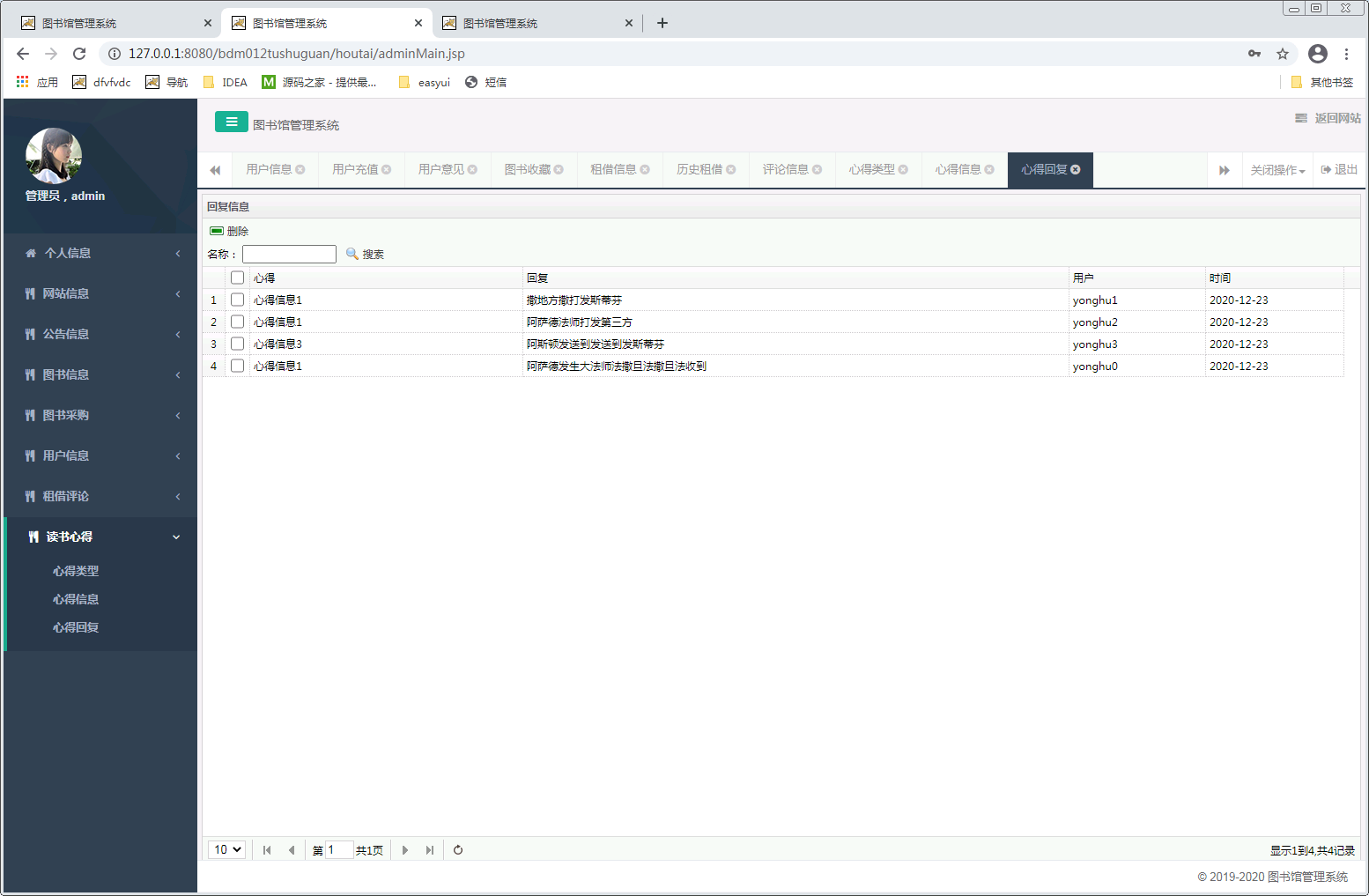The height and width of the screenshot is (896, 1369).
Task: Check row 4 checkbox for yonghu0
Action: 237,366
